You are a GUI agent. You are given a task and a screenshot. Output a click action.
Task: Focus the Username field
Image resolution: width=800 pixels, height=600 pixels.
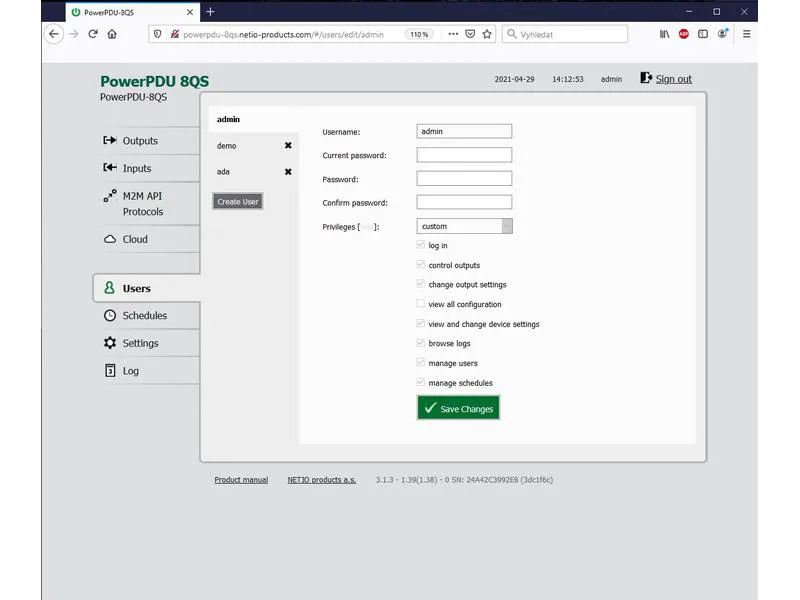point(464,131)
